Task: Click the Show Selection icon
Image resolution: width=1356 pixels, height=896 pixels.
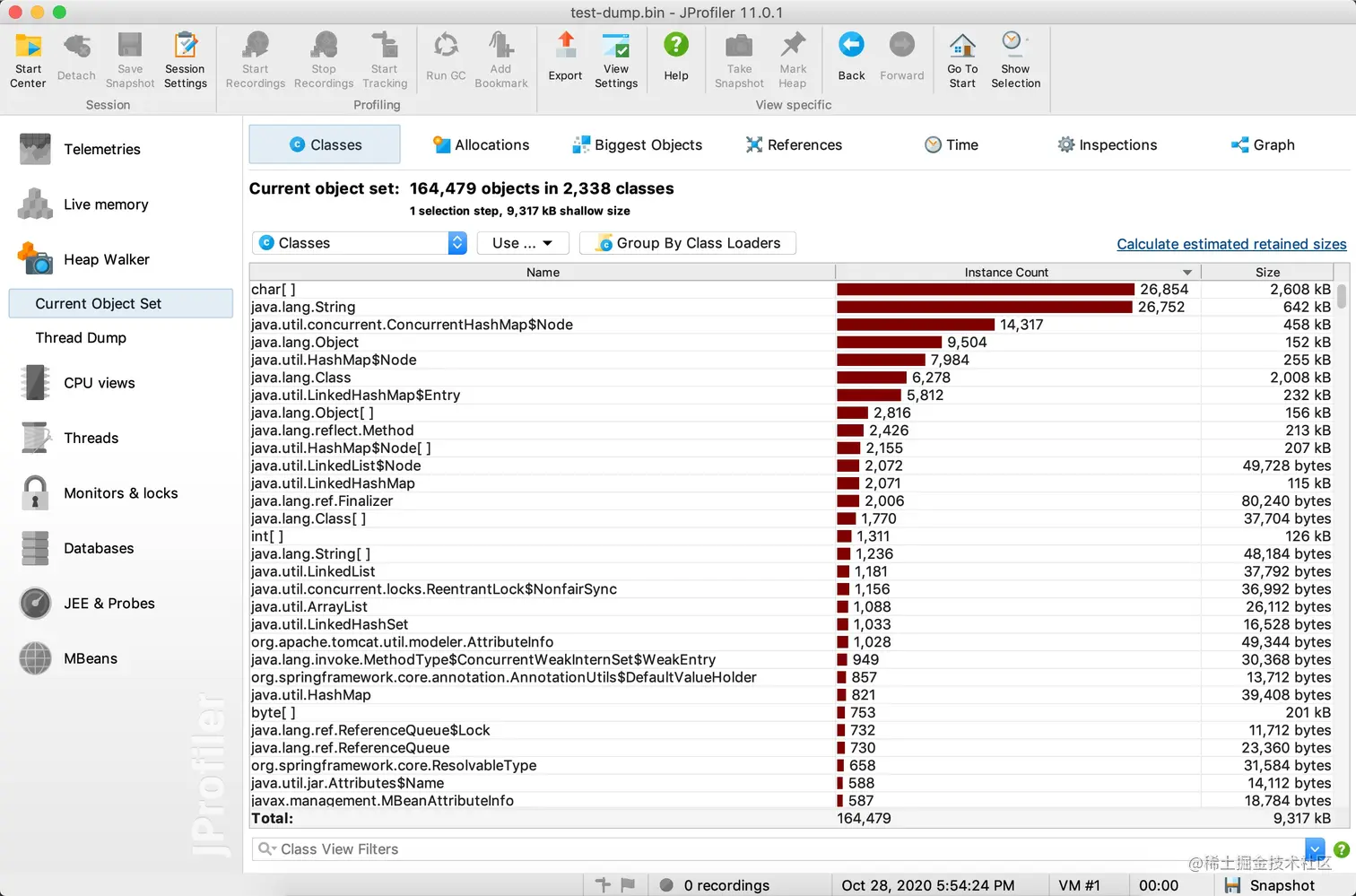Action: point(1015,59)
